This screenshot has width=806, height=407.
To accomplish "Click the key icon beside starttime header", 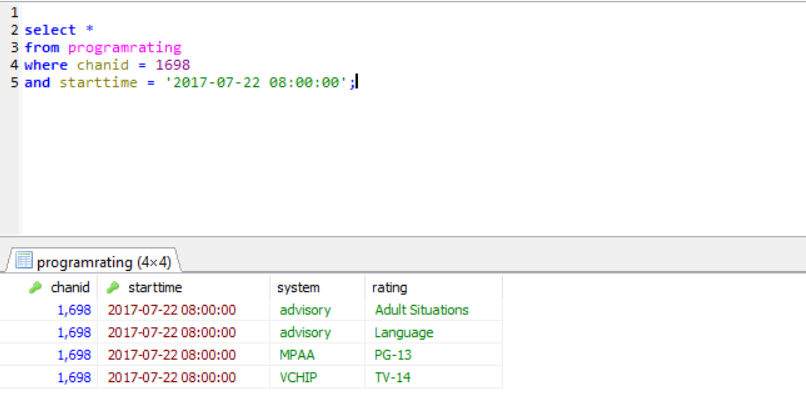I will (x=113, y=288).
